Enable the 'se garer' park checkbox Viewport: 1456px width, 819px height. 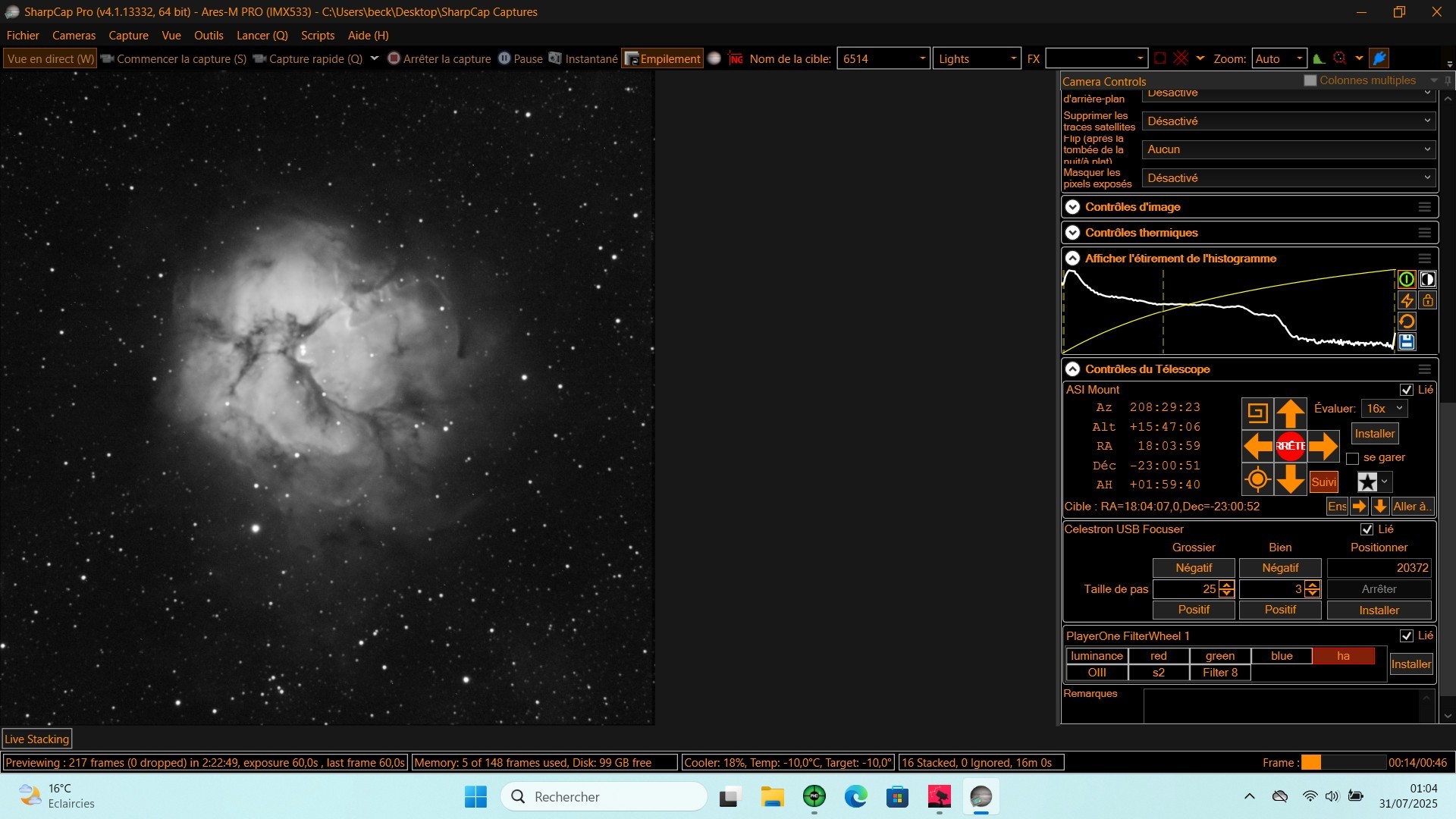1352,459
